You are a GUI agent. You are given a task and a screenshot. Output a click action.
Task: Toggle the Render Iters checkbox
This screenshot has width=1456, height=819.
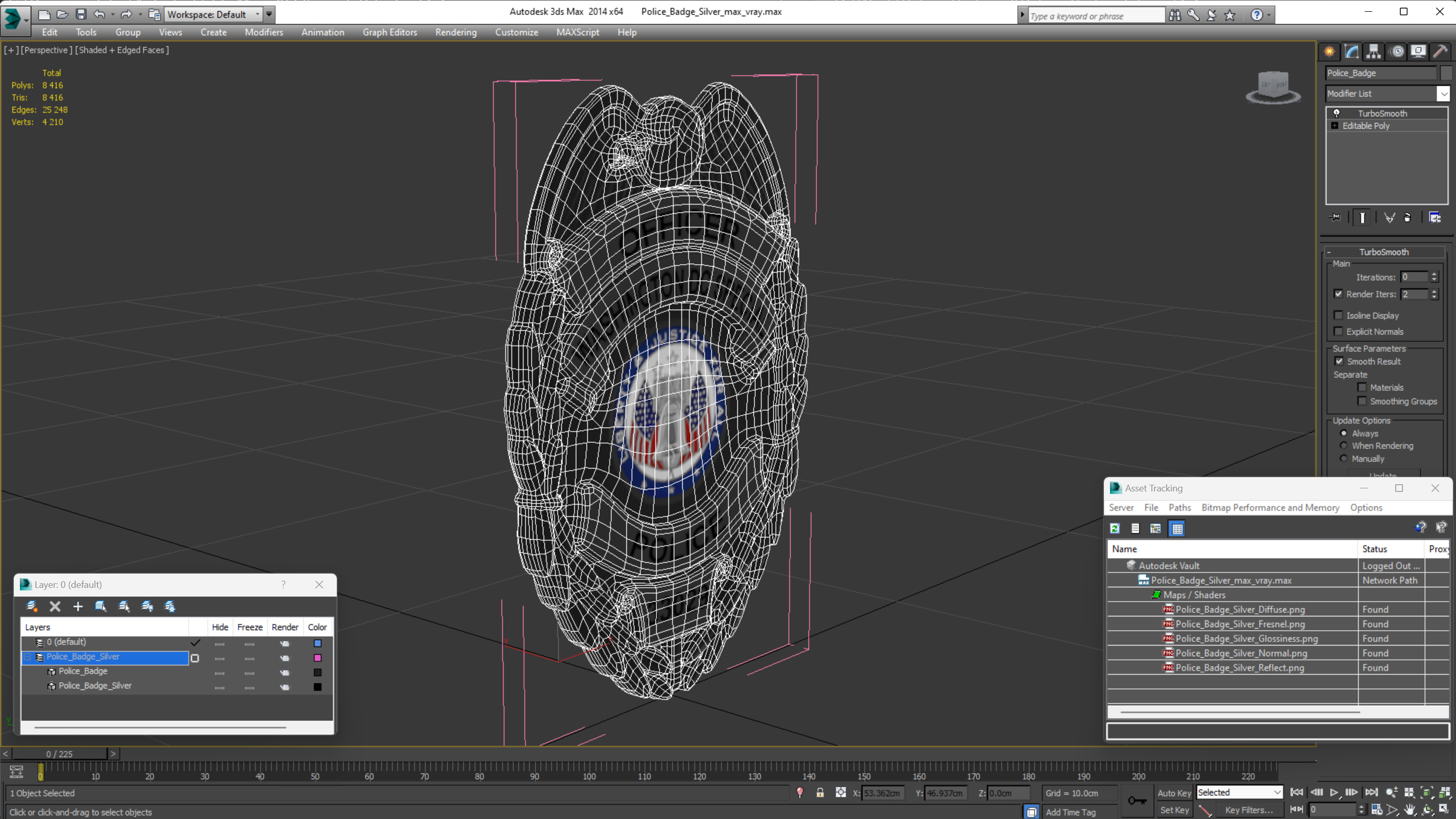[1339, 293]
